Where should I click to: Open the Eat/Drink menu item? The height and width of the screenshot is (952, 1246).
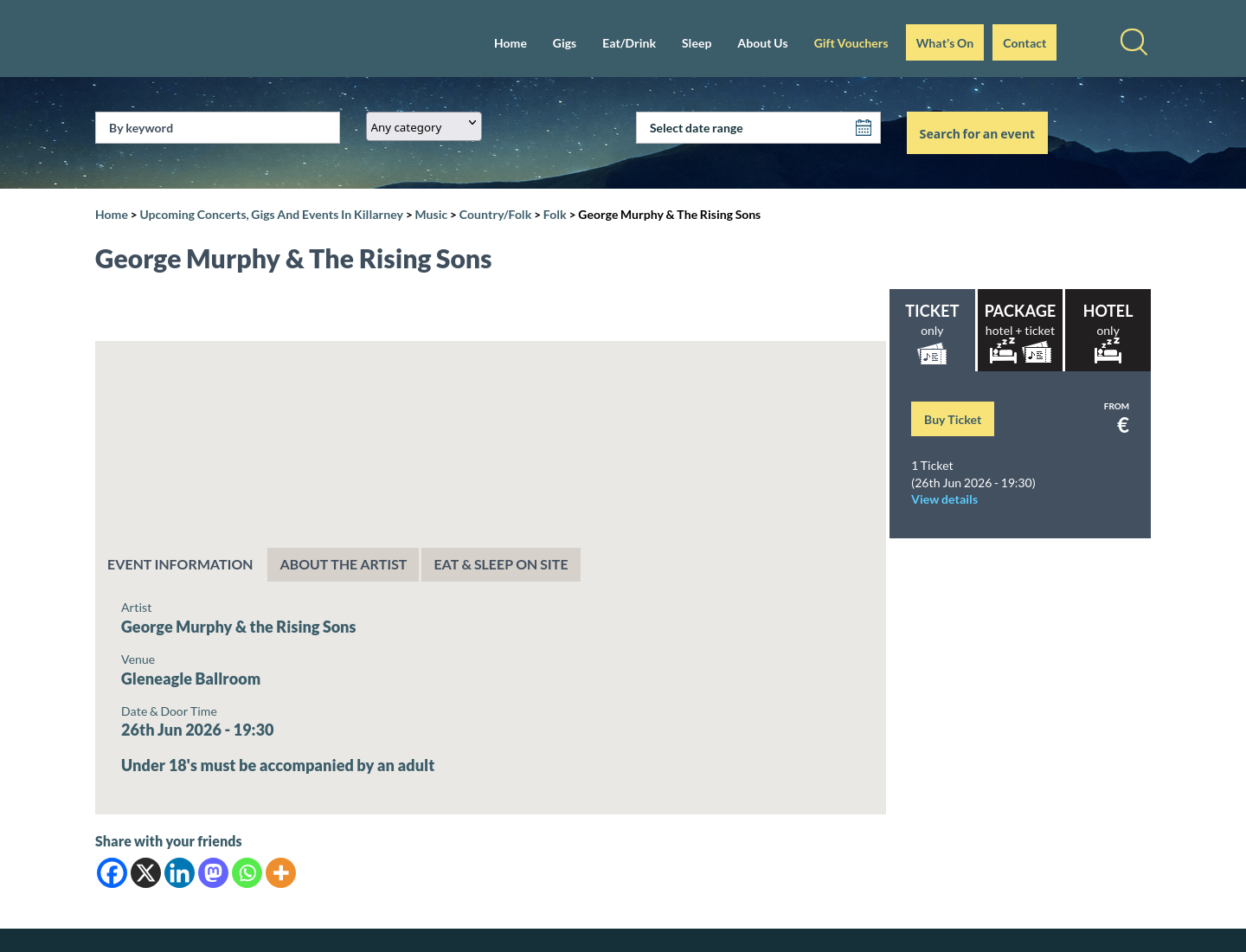click(629, 43)
